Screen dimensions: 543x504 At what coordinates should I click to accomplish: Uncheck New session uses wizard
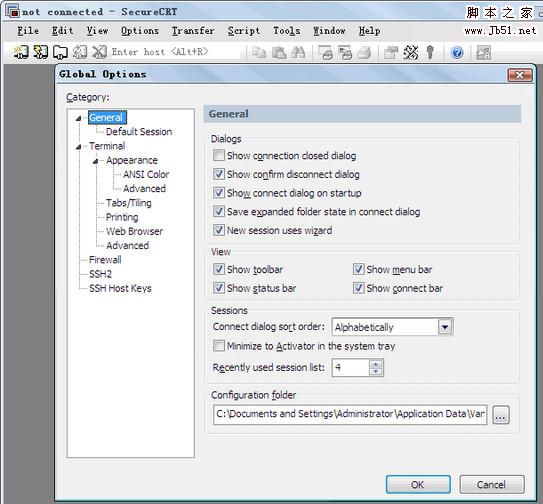pyautogui.click(x=219, y=230)
